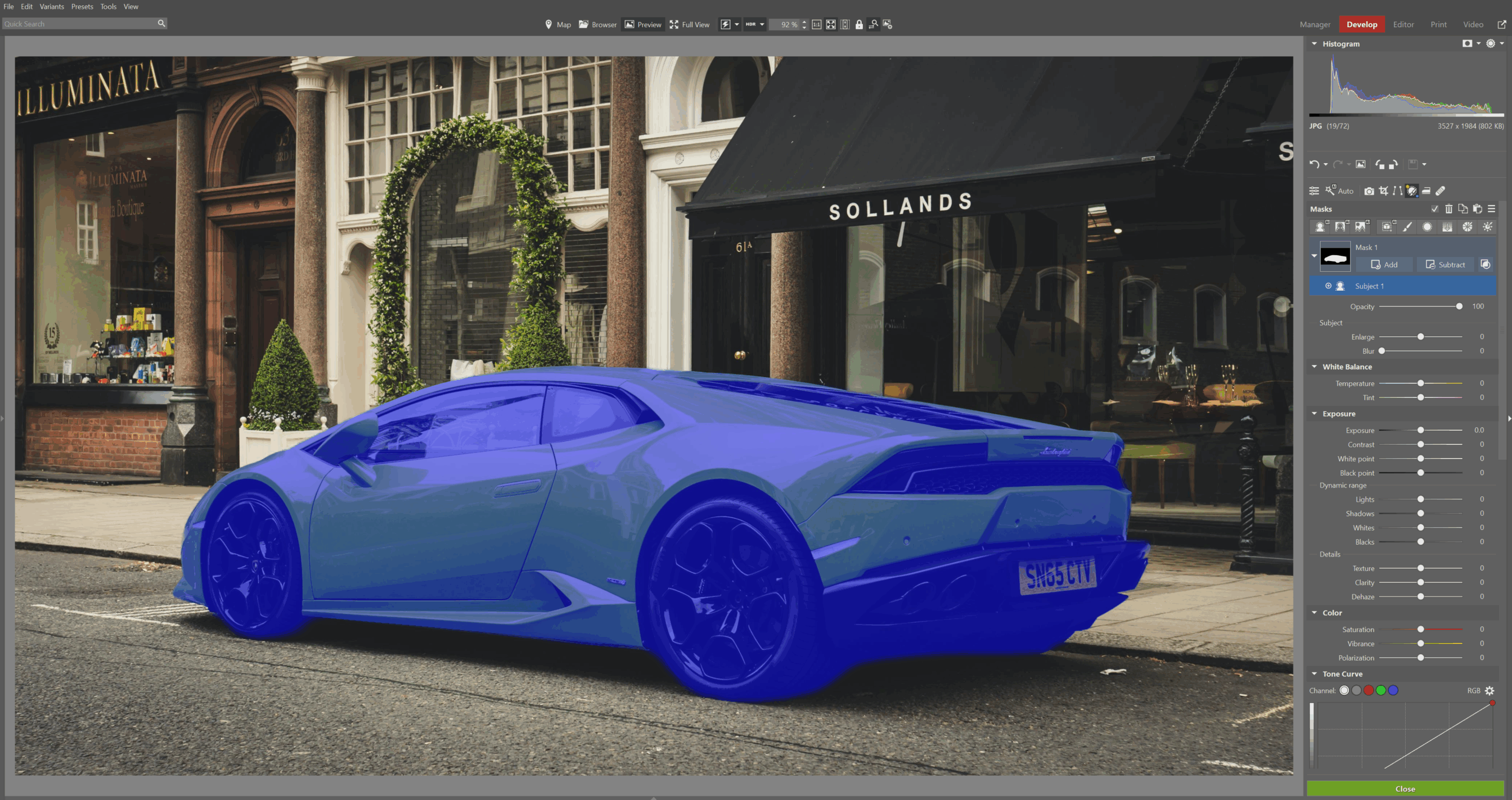Screen dimensions: 1512x800
Task: Open the Healing bandage tool
Action: click(x=1440, y=191)
